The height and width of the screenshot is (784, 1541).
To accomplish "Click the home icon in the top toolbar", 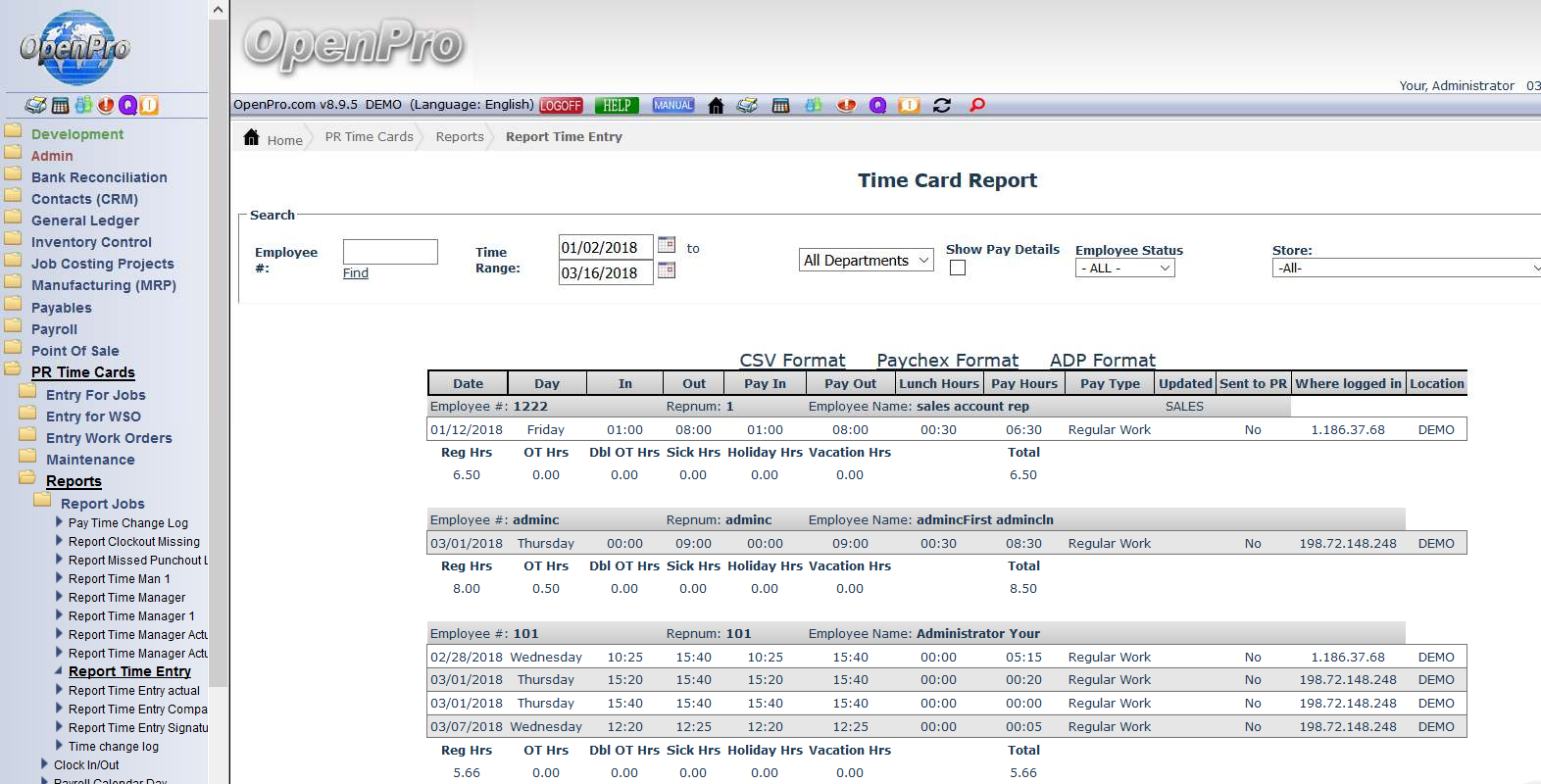I will pyautogui.click(x=716, y=106).
